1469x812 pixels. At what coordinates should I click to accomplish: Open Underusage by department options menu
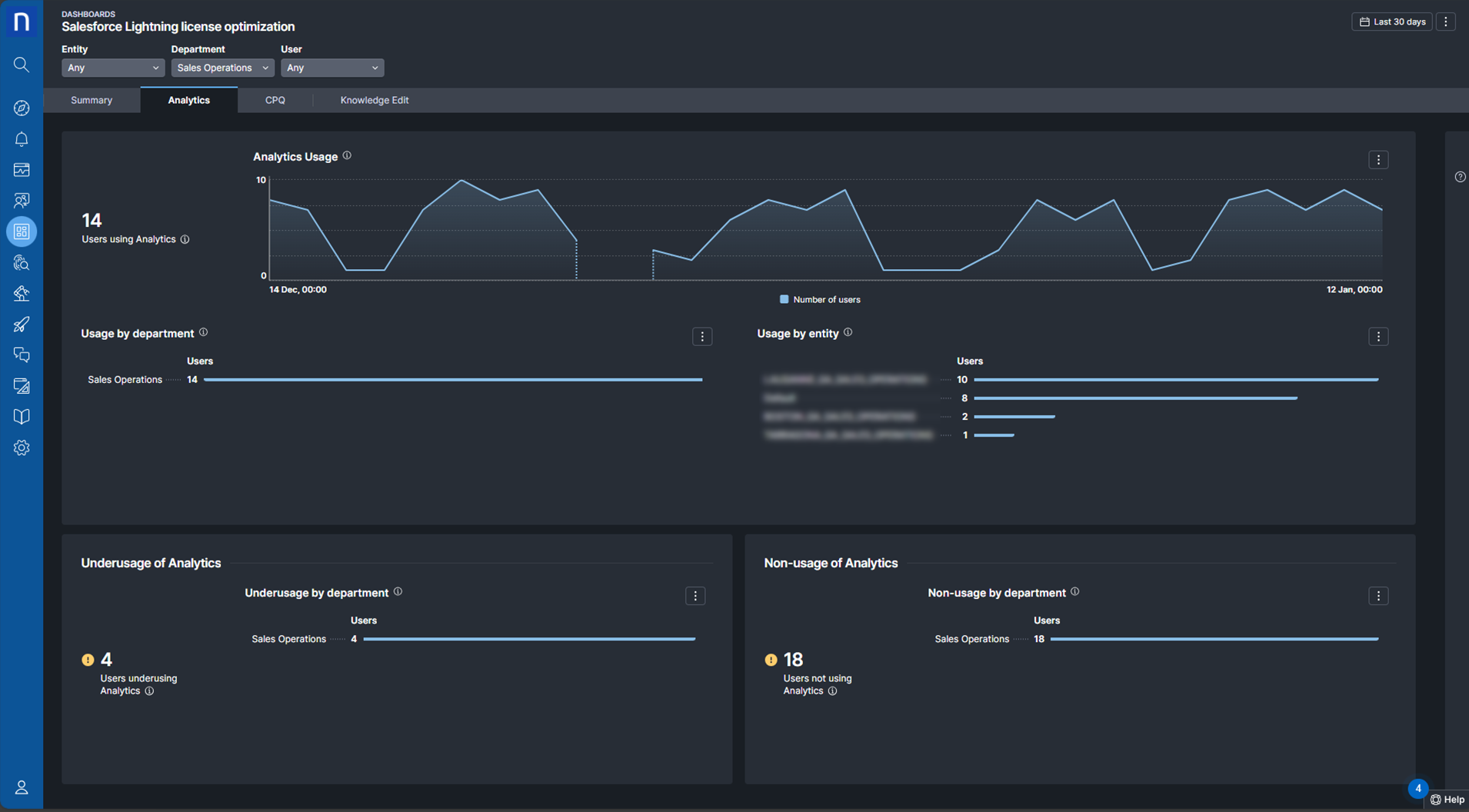pyautogui.click(x=695, y=596)
